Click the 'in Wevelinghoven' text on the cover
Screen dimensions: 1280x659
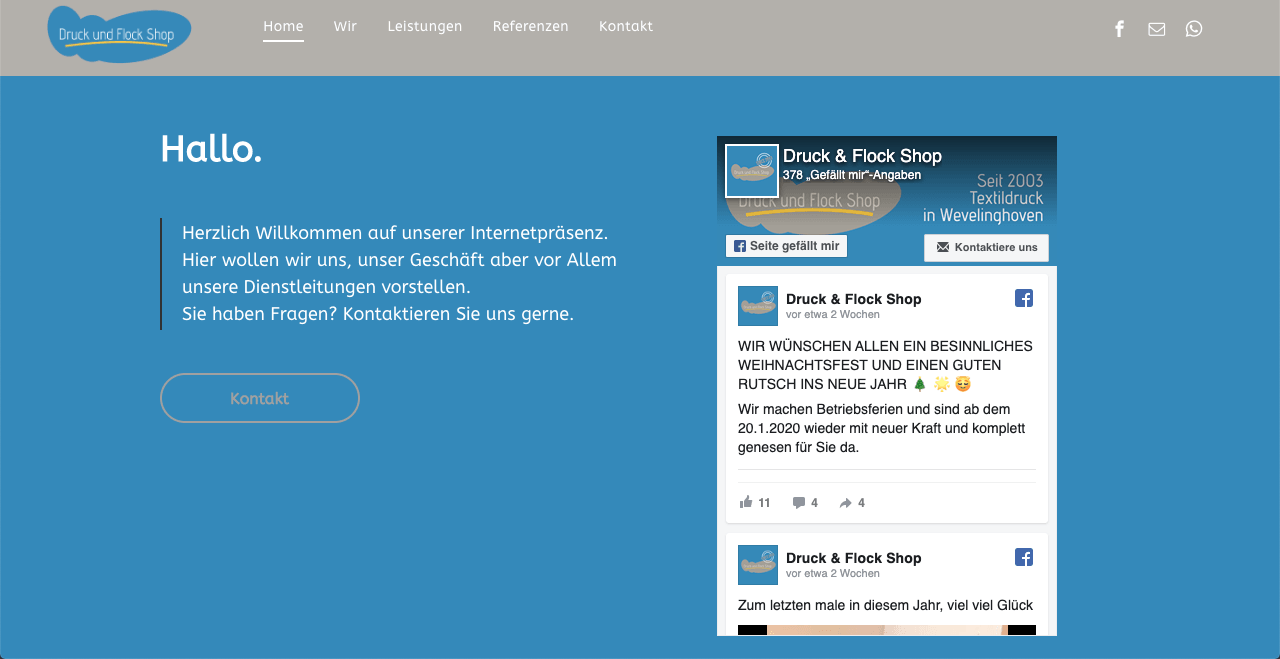tap(983, 216)
